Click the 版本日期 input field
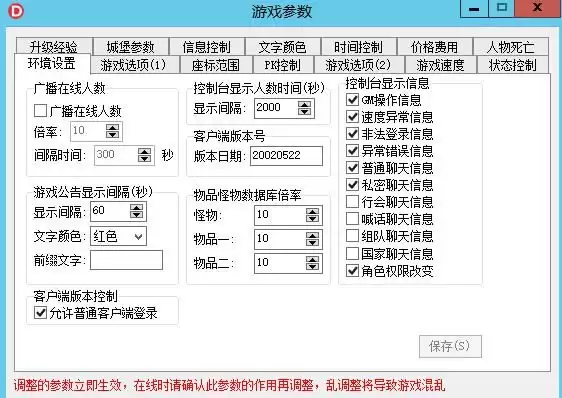 286,156
